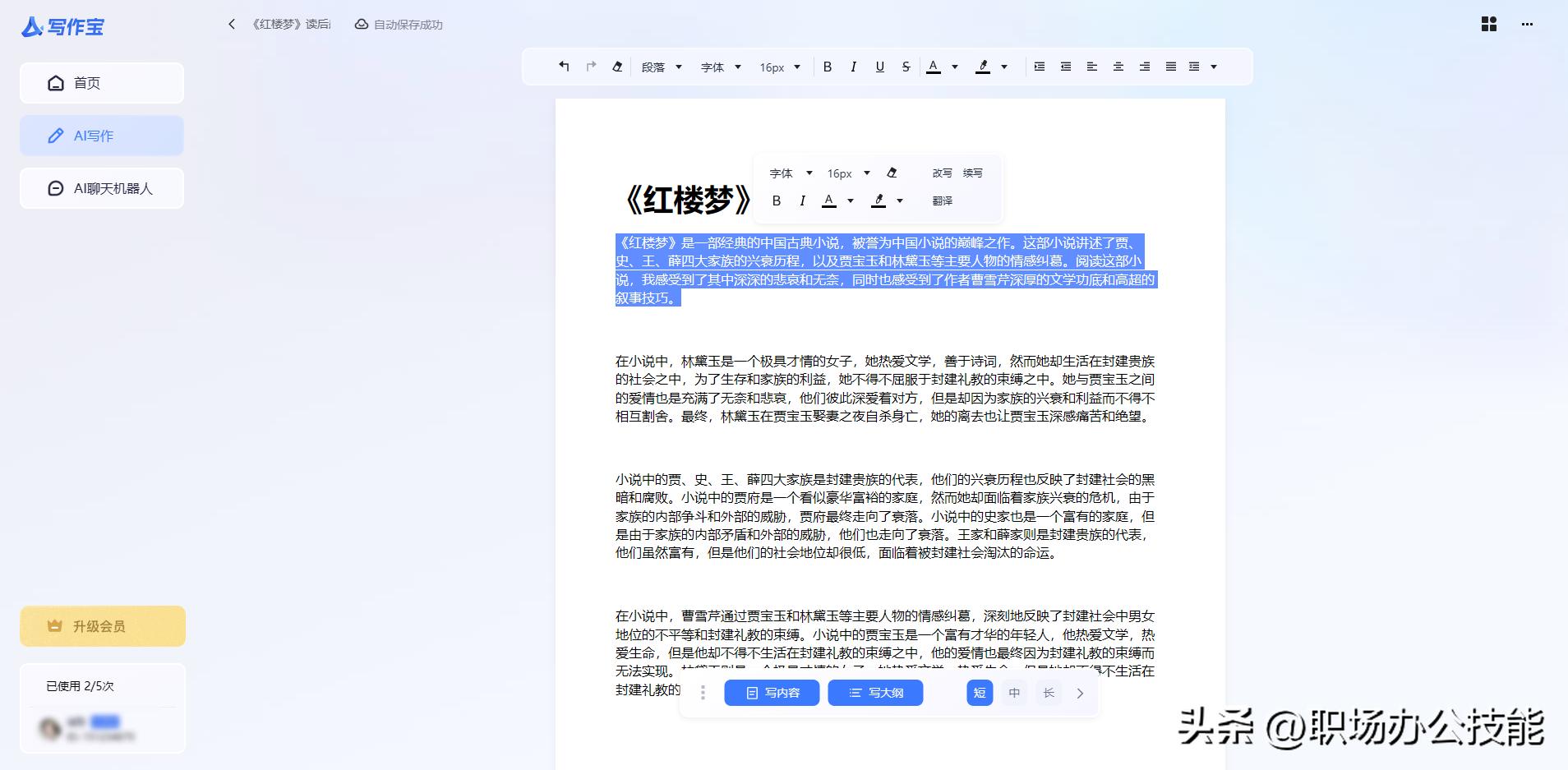This screenshot has width=1568, height=770.
Task: Select the clear formatting eraser icon
Action: 617,67
